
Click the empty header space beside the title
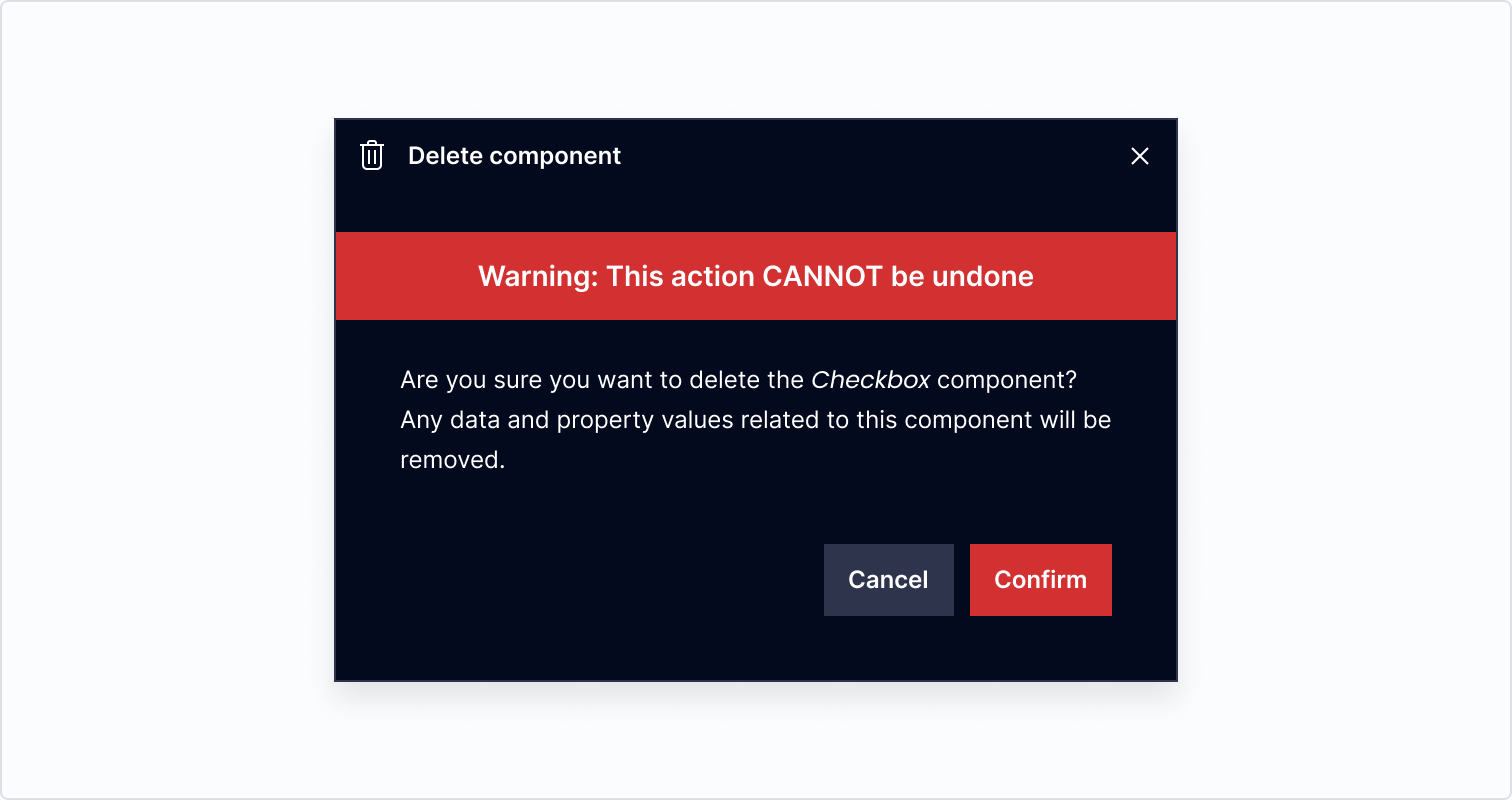coord(870,156)
